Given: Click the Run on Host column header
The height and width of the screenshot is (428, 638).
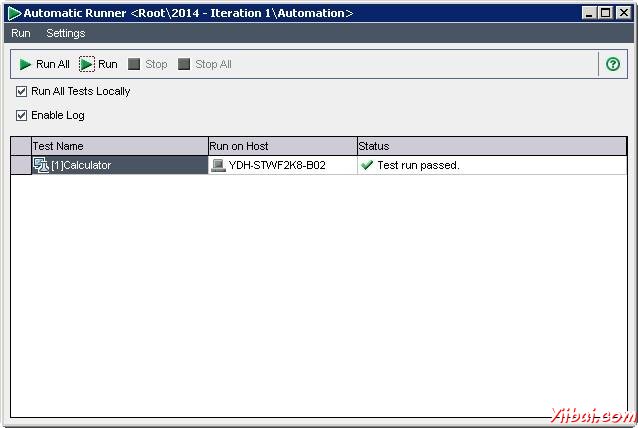Looking at the screenshot, I should (x=281, y=146).
